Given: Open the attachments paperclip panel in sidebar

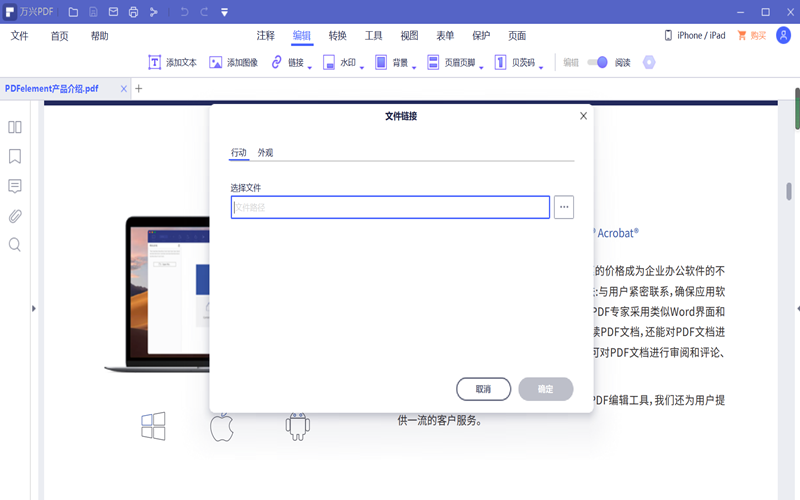Looking at the screenshot, I should [x=15, y=215].
